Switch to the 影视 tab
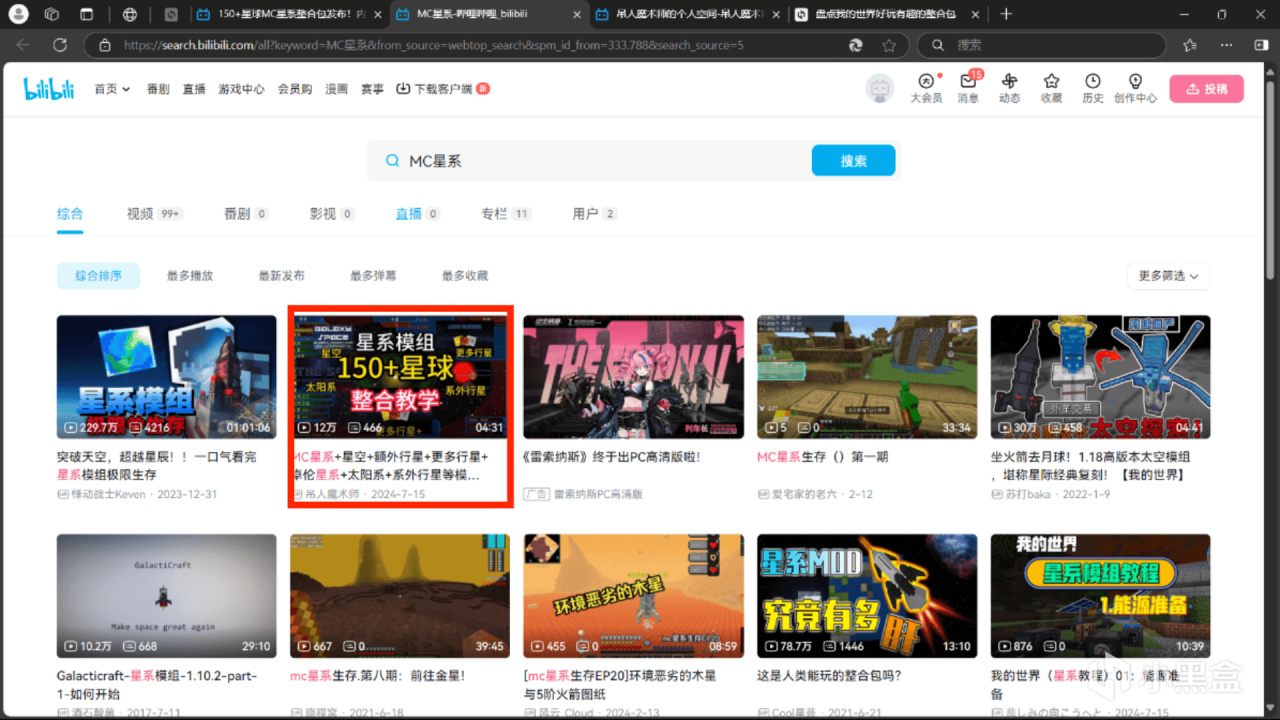 [332, 214]
